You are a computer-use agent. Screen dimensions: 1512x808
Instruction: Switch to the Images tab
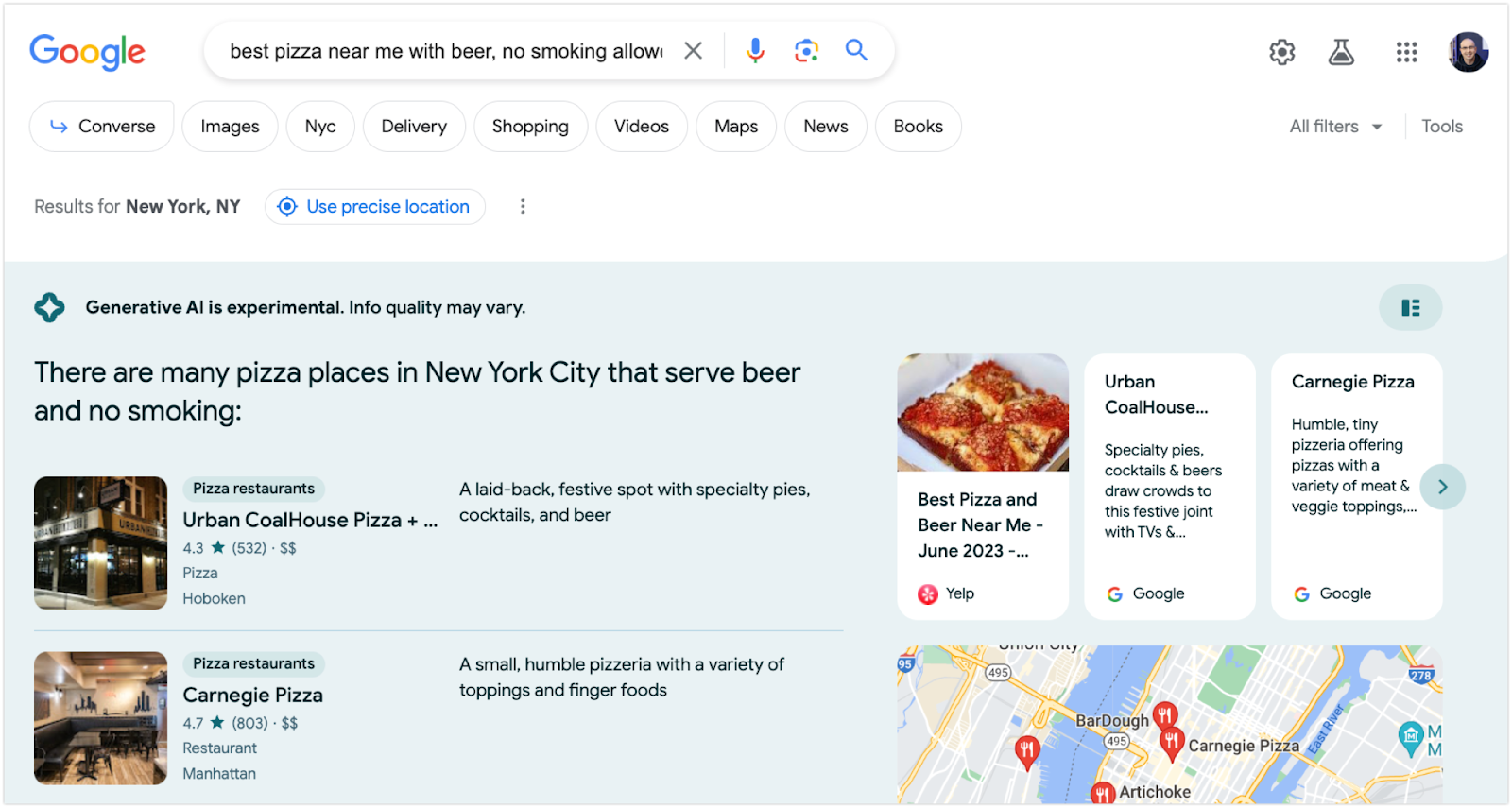point(230,127)
